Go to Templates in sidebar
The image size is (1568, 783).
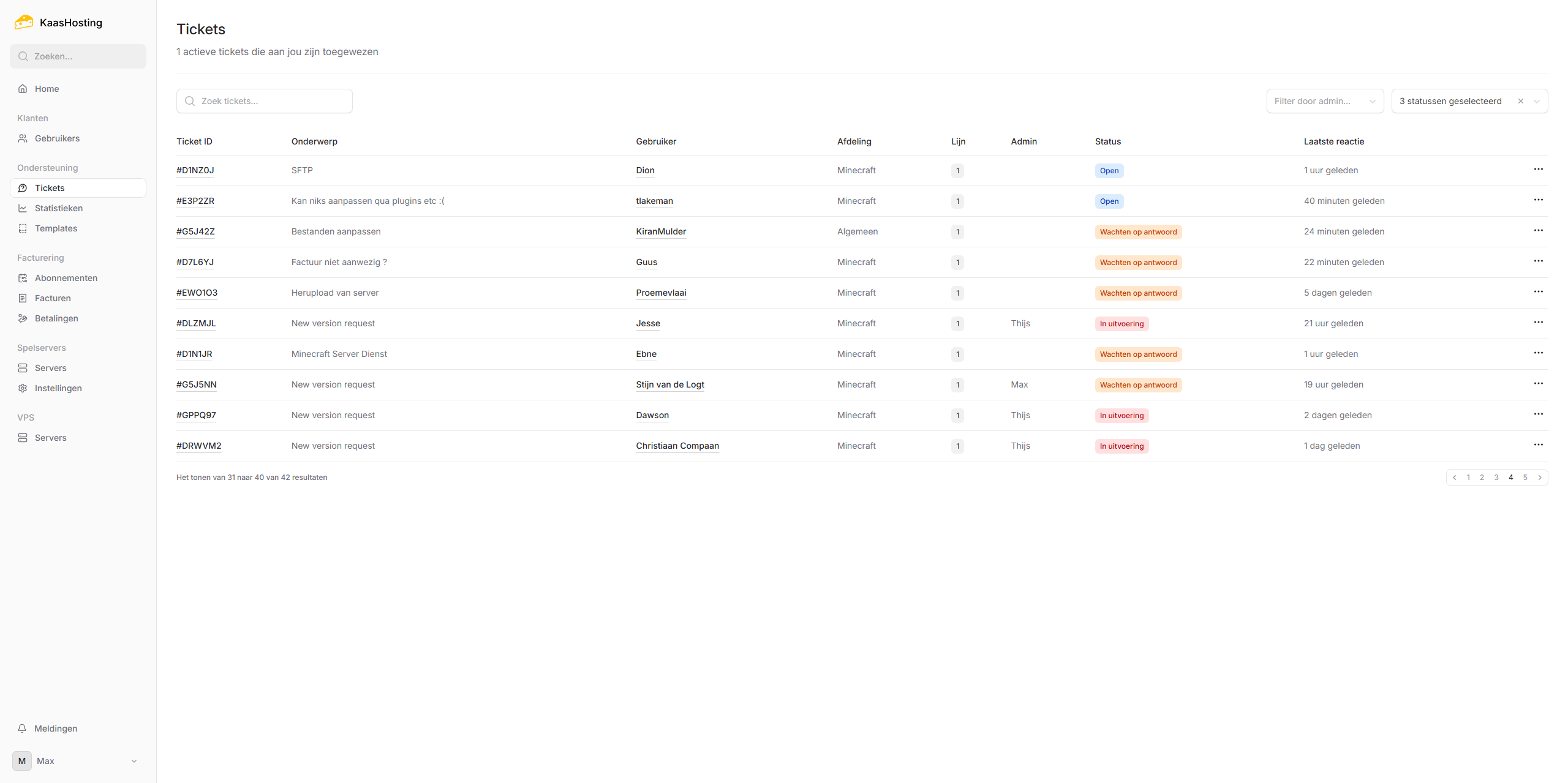point(56,228)
